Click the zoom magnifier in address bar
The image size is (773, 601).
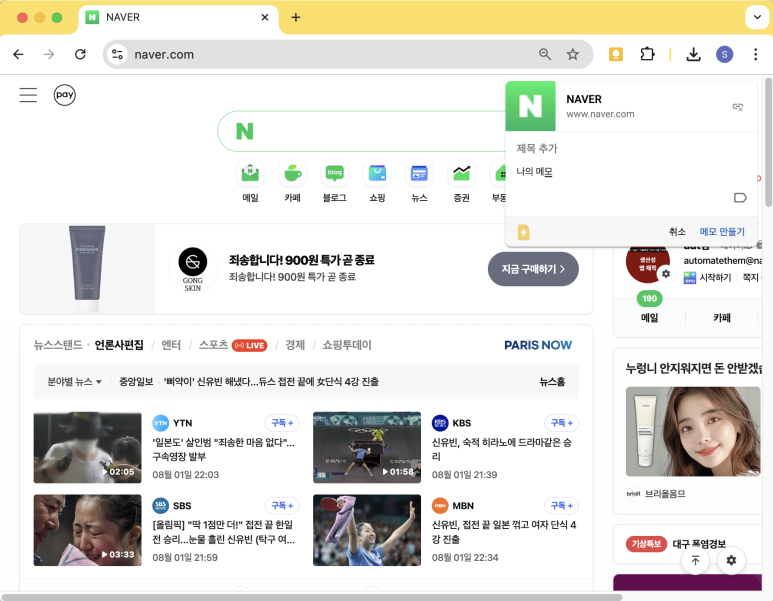point(545,54)
